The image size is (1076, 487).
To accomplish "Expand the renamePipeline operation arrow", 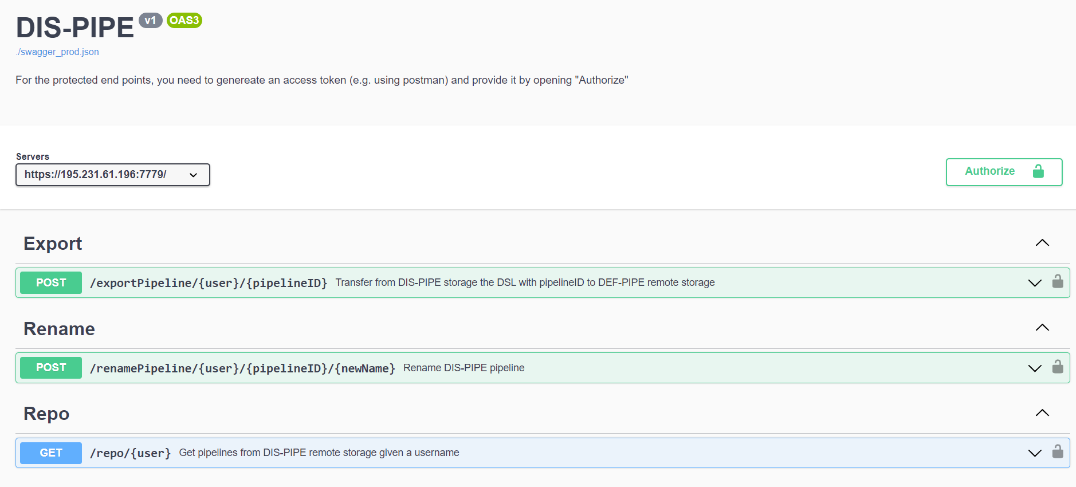I will point(1035,368).
